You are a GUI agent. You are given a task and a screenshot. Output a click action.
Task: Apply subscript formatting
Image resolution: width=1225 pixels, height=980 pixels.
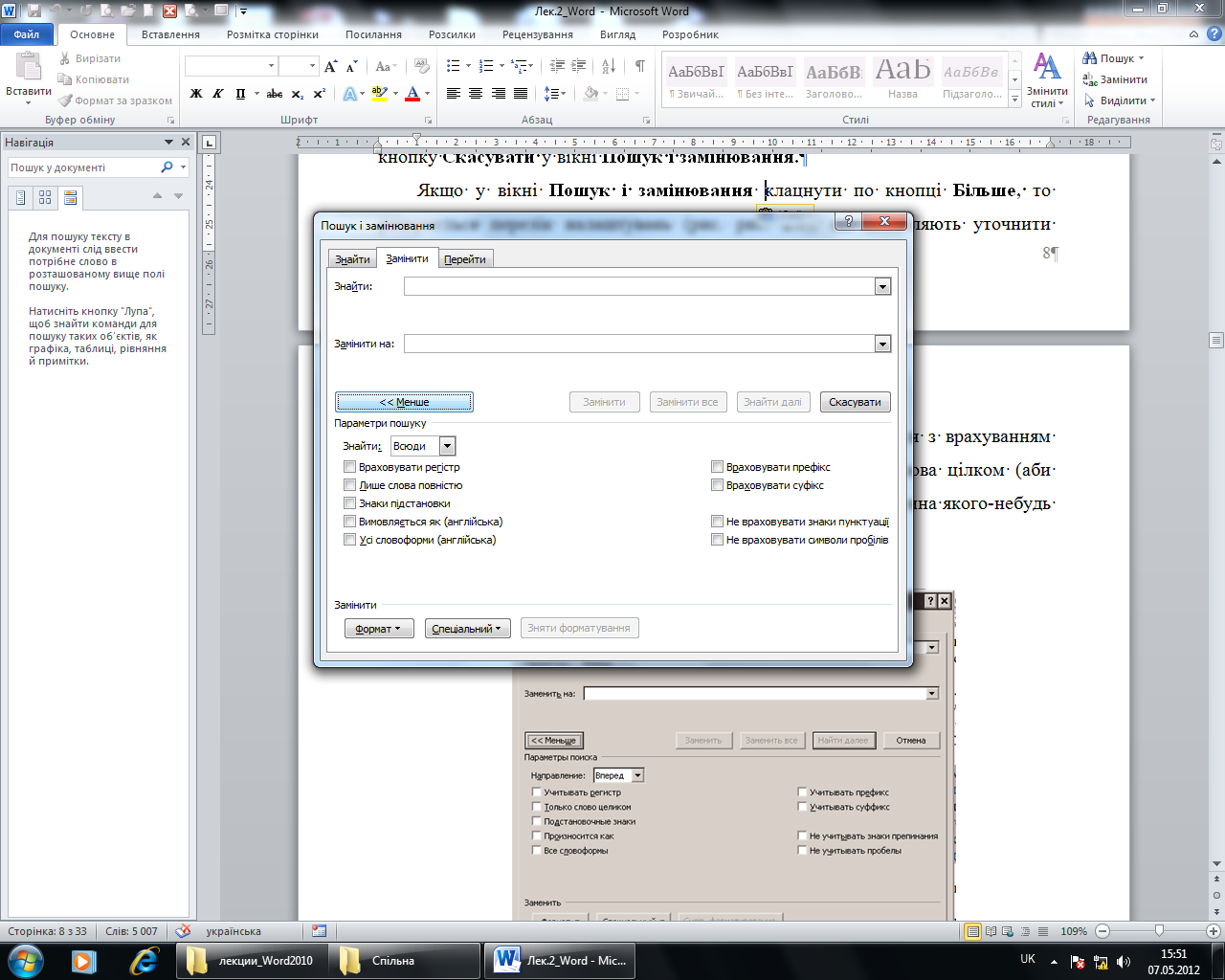click(298, 94)
